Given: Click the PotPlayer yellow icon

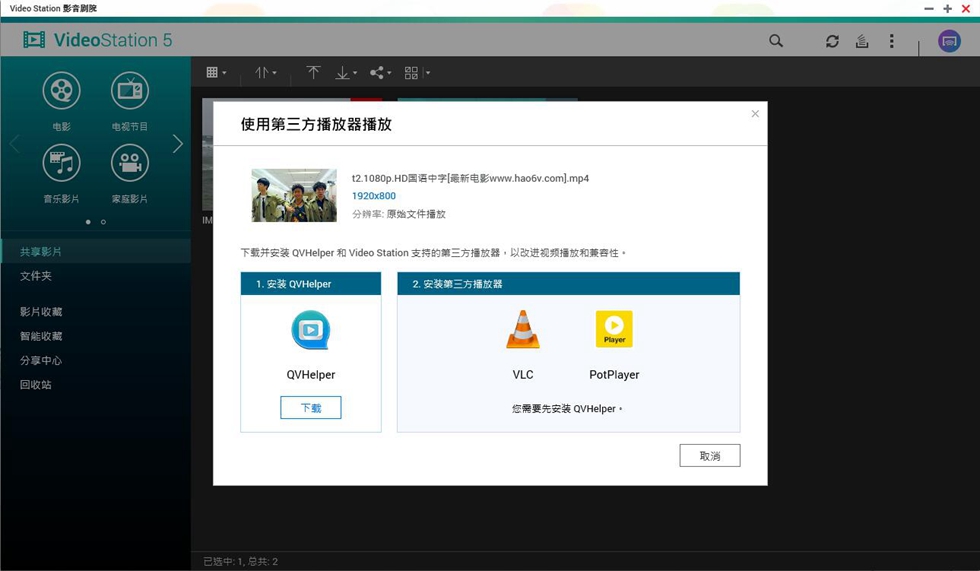Looking at the screenshot, I should pos(614,329).
